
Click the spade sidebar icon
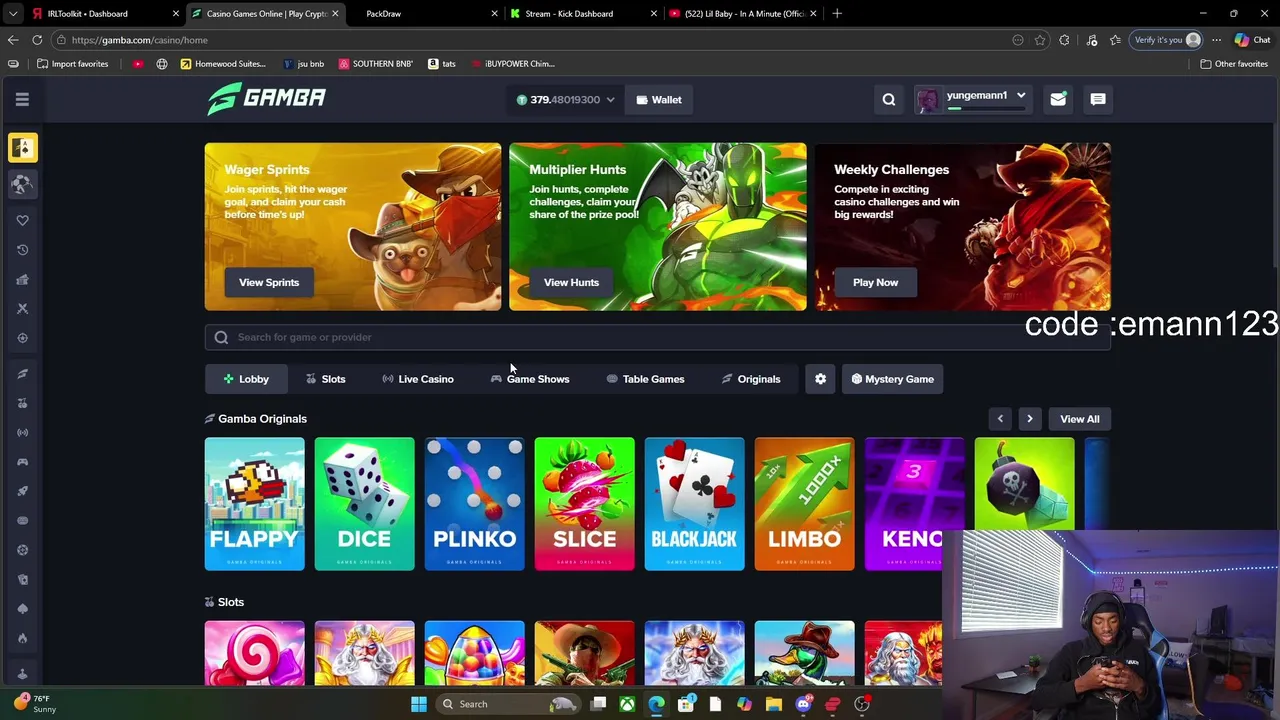click(22, 608)
